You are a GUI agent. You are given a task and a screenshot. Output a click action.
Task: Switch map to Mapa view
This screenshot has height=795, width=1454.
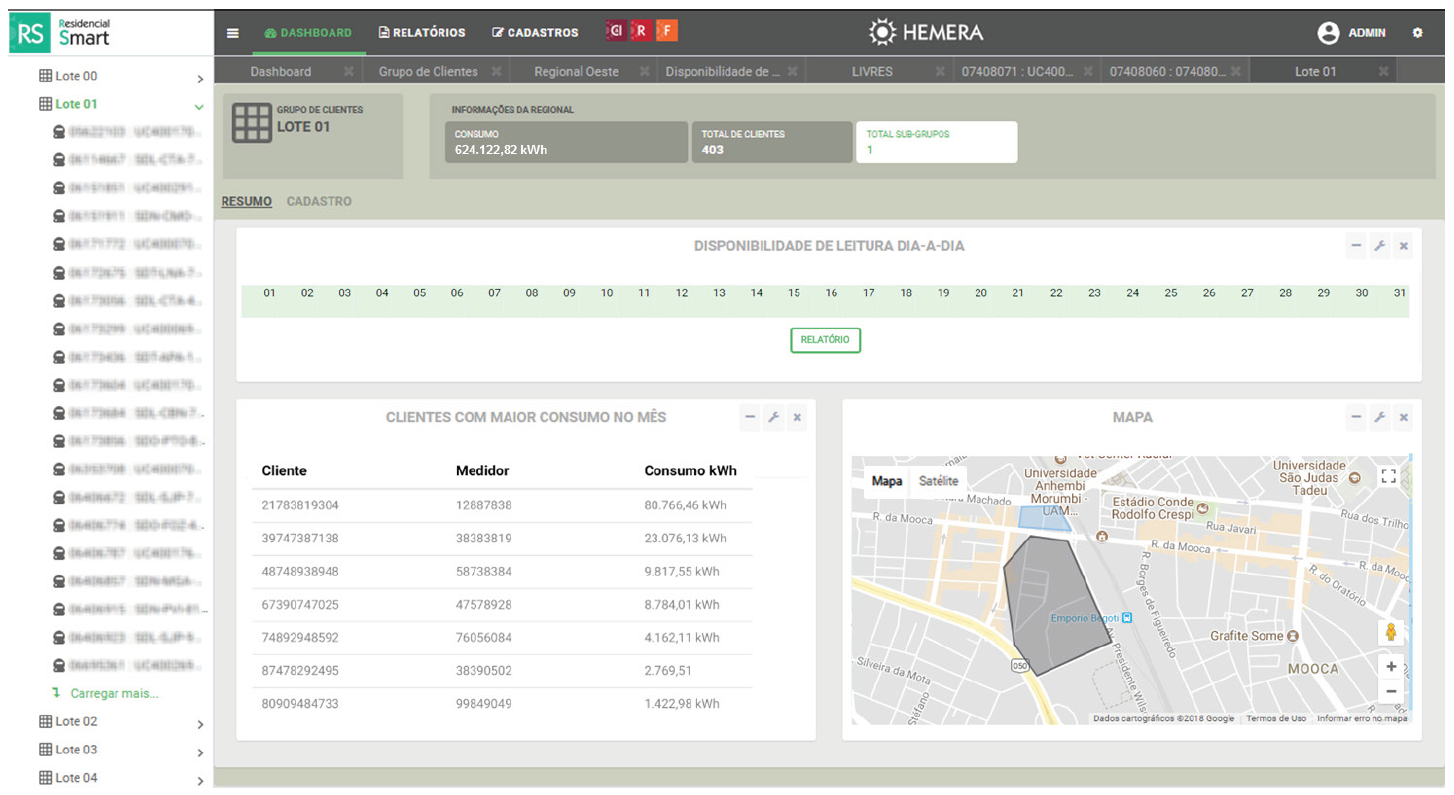(886, 481)
